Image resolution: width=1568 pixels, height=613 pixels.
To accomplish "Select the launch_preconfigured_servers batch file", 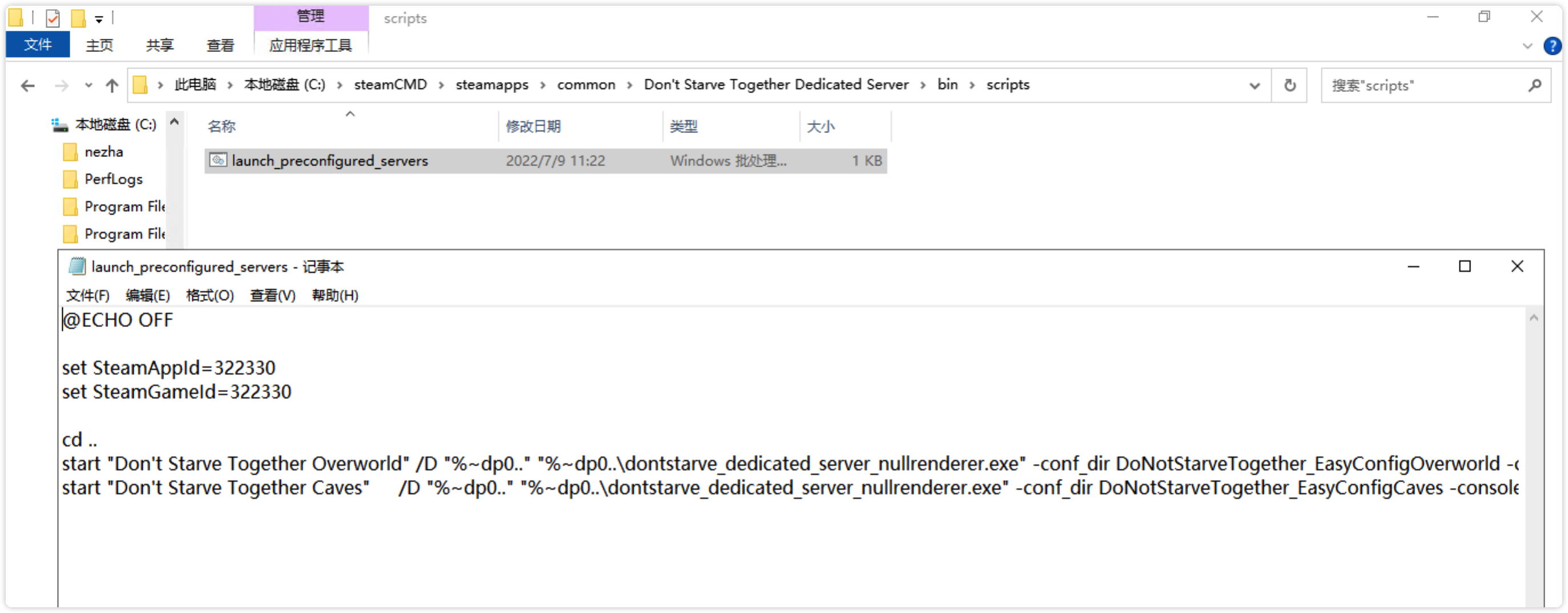I will coord(545,161).
